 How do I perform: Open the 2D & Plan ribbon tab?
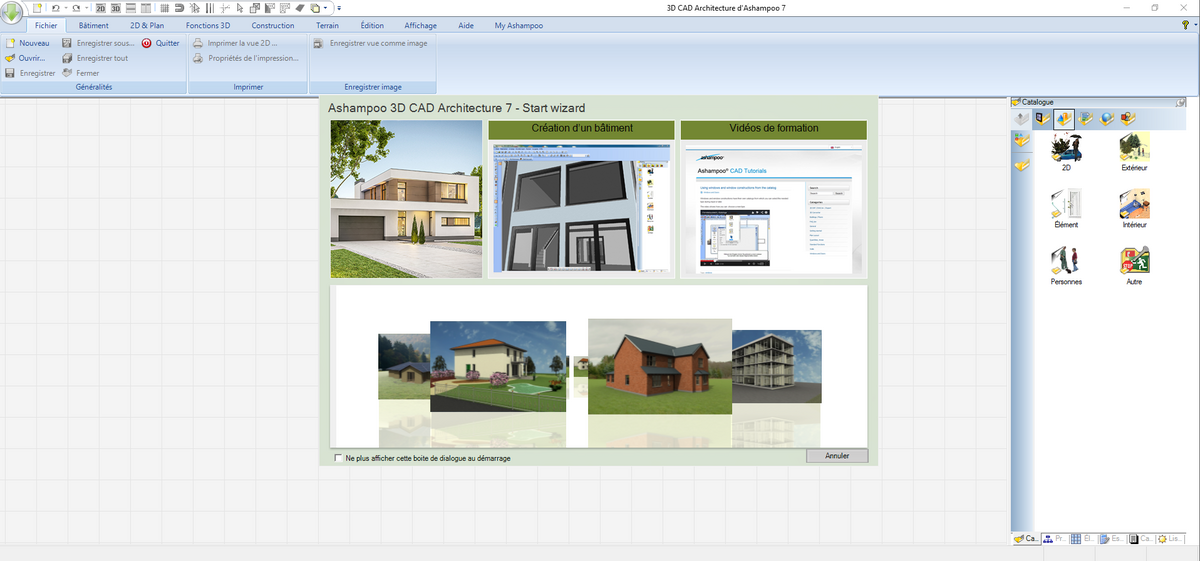[147, 25]
